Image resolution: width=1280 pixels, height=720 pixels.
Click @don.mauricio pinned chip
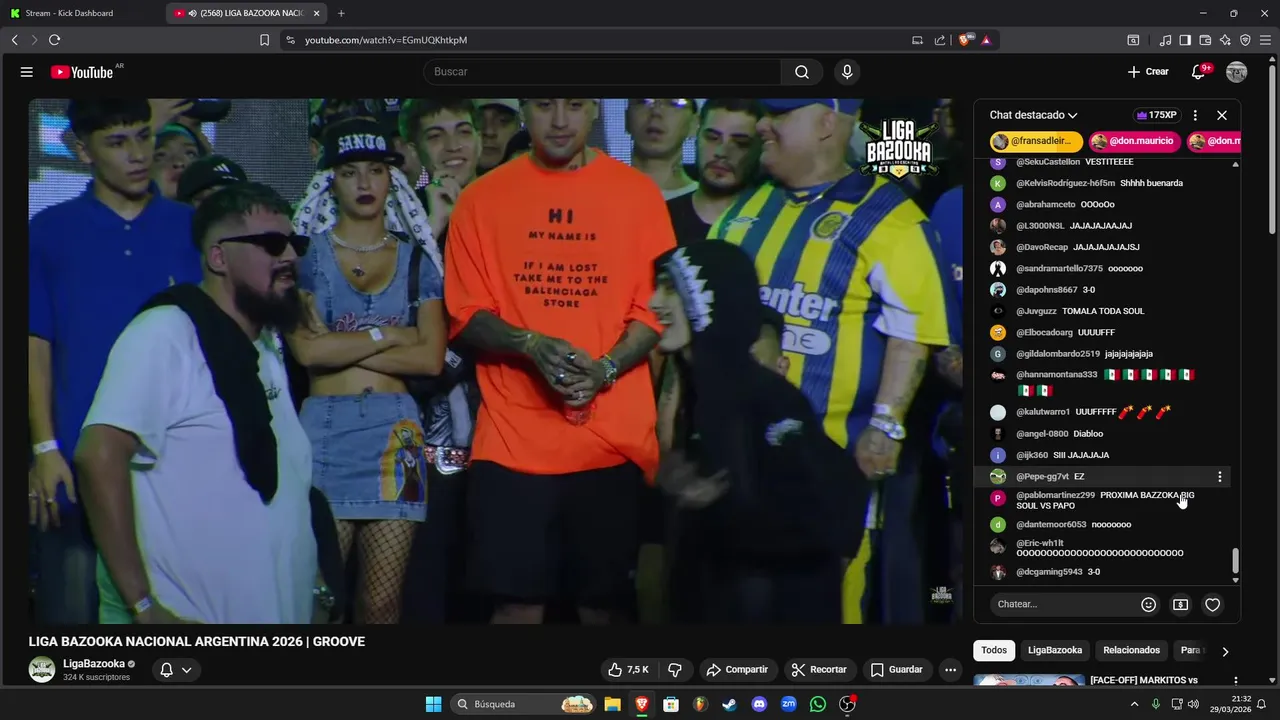pos(1134,142)
